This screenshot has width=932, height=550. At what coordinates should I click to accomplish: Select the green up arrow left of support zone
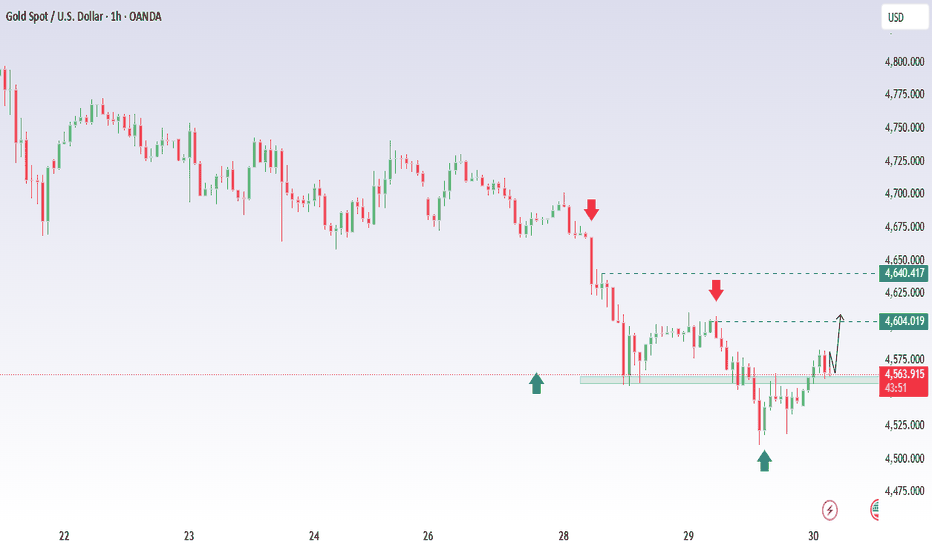click(x=537, y=383)
